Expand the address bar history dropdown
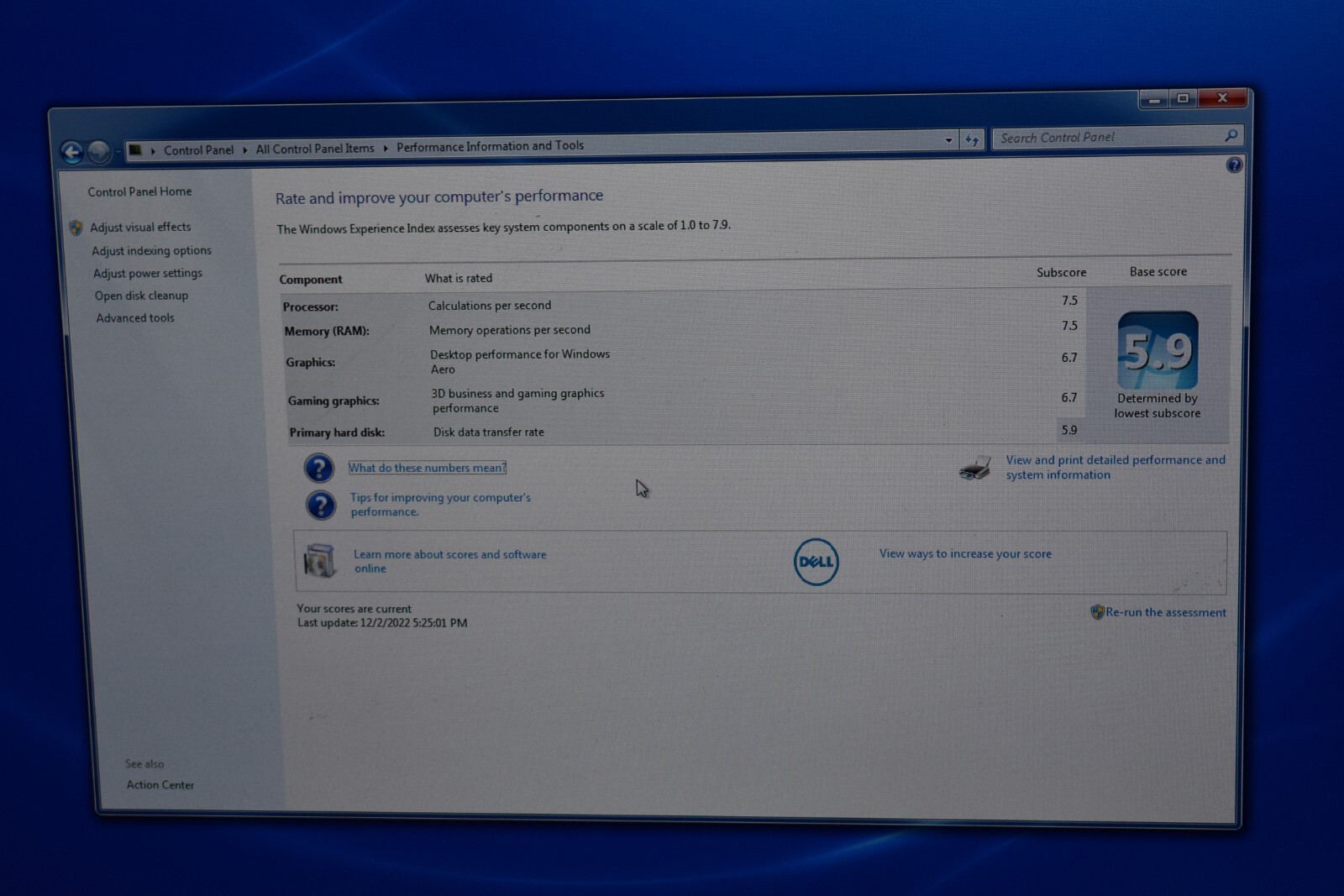This screenshot has width=1344, height=896. [948, 140]
